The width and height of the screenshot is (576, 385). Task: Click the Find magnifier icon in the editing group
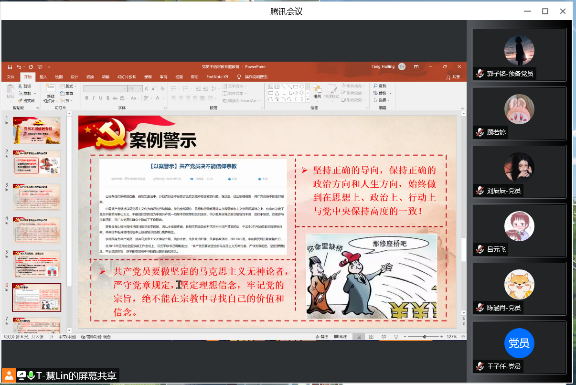click(376, 86)
